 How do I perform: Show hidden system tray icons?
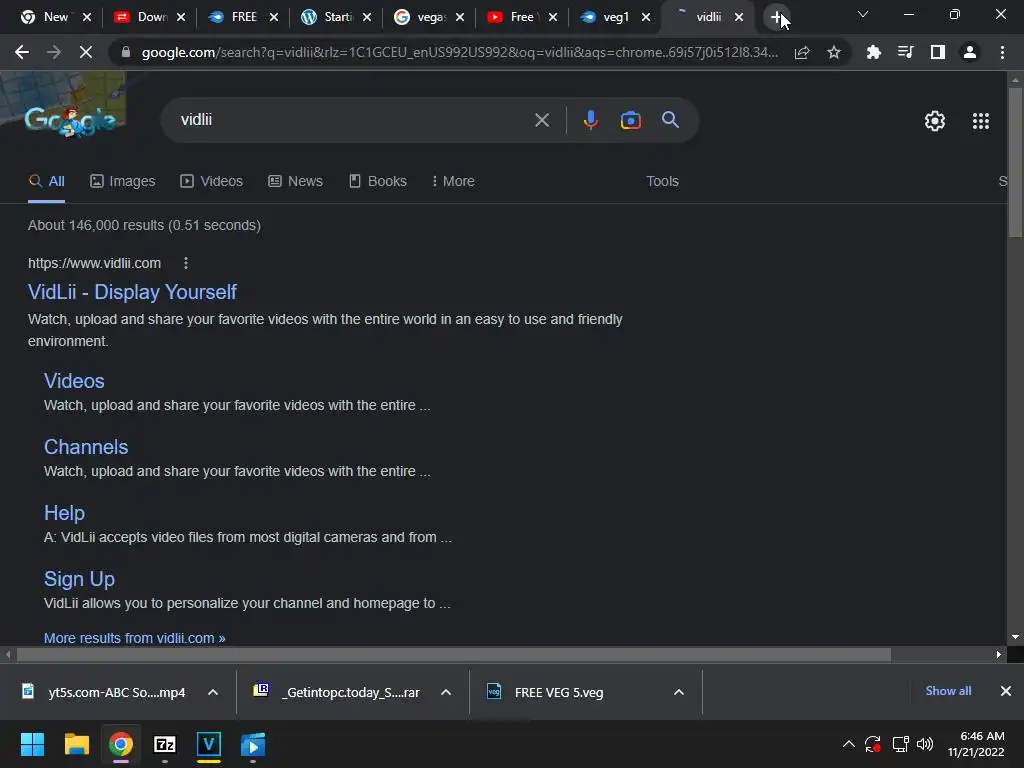(x=848, y=744)
